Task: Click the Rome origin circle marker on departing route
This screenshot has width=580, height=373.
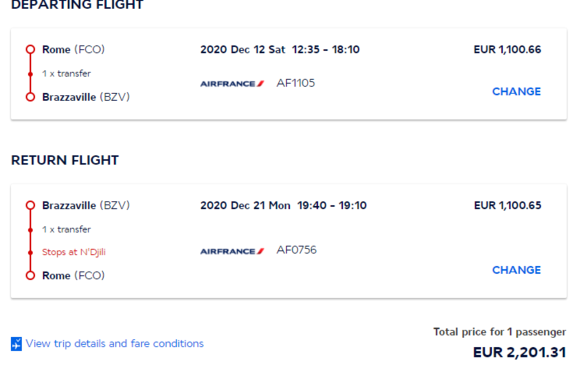Action: click(x=30, y=49)
